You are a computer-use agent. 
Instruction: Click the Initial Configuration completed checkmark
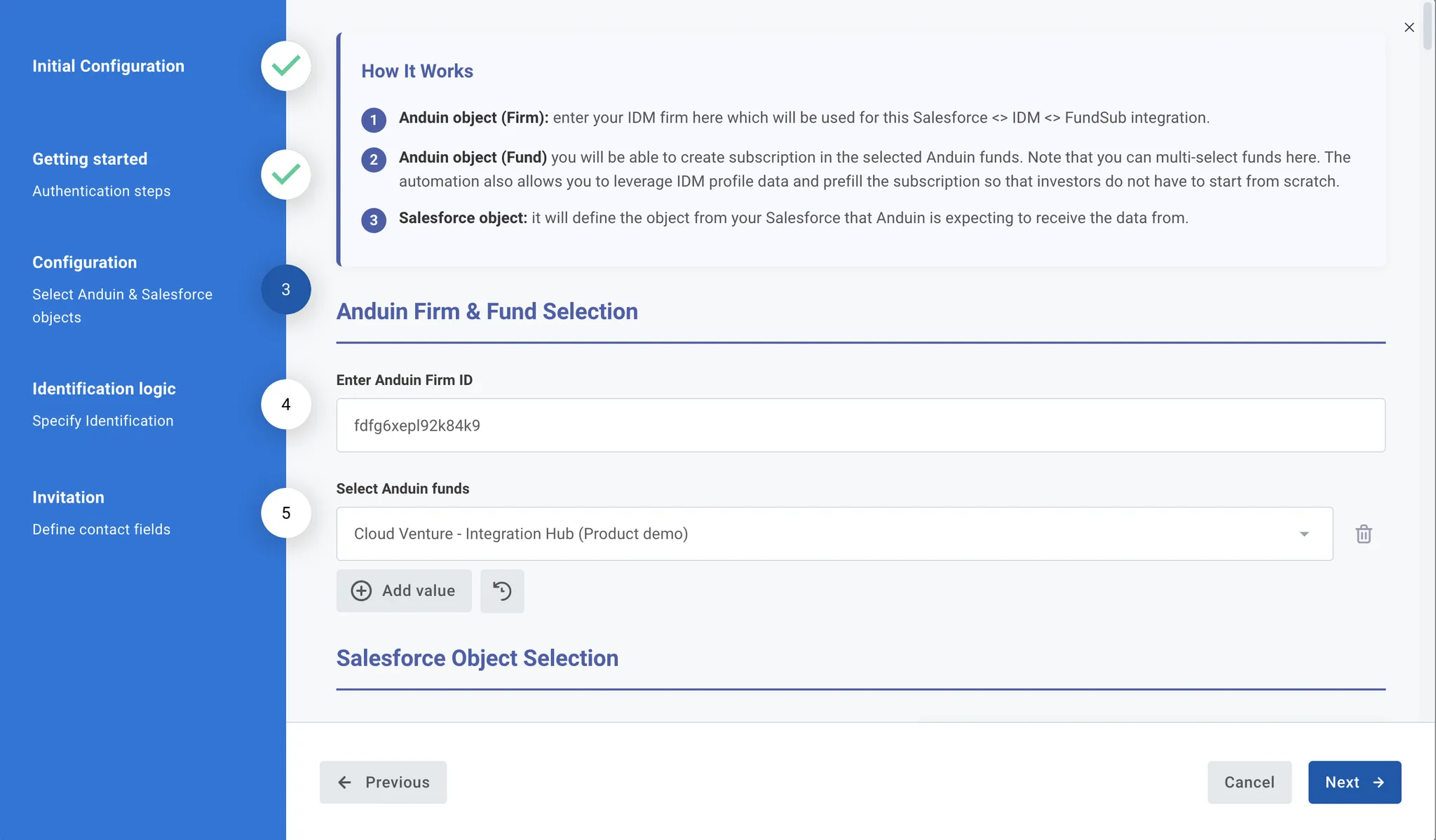[x=286, y=66]
